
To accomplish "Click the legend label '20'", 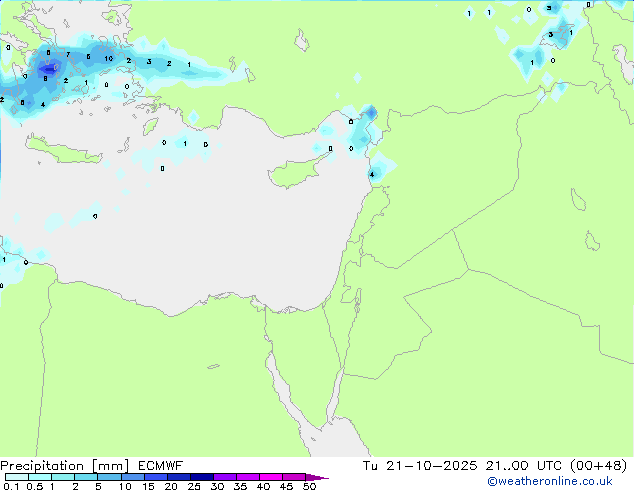I will [171, 486].
